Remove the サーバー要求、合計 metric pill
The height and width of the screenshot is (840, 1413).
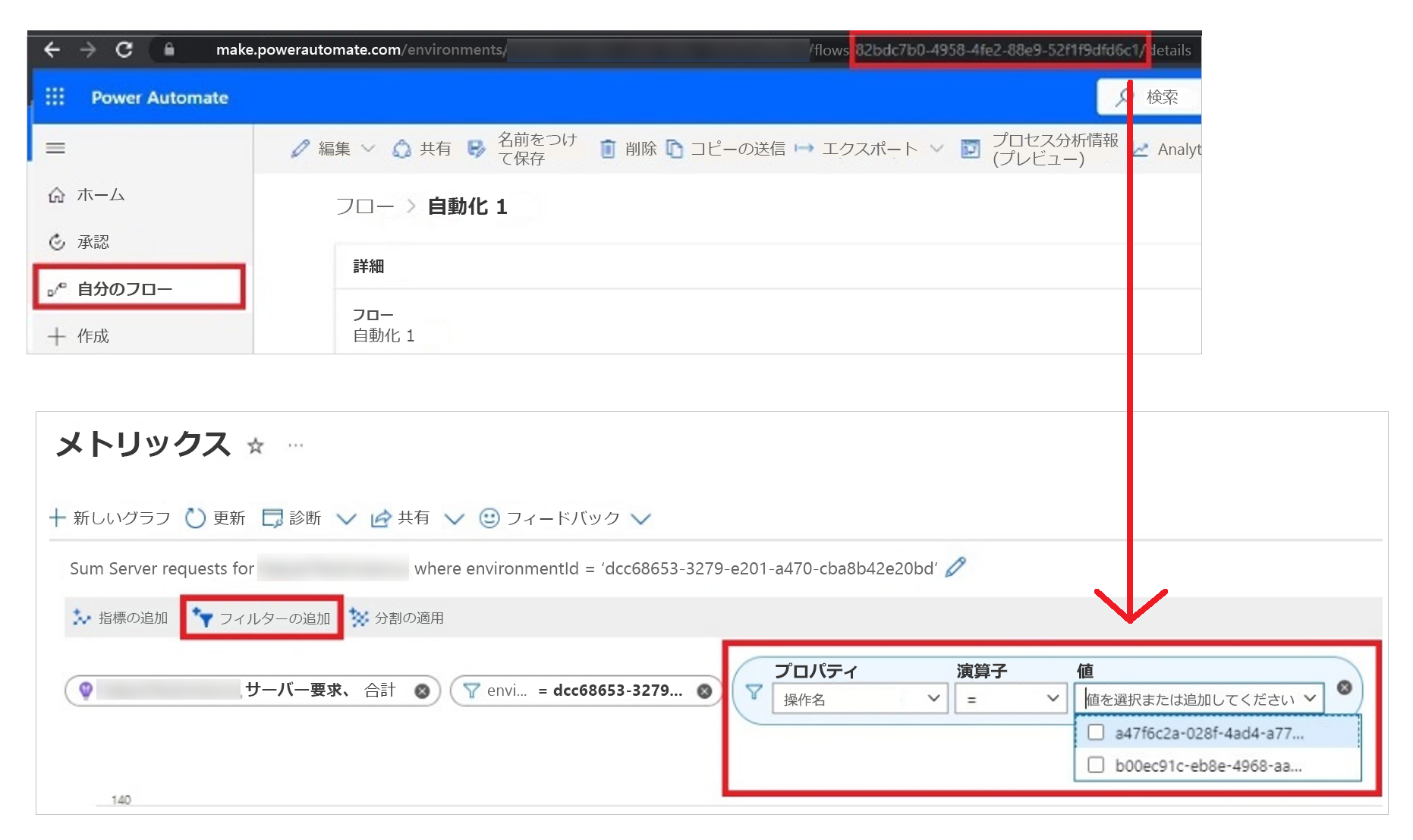422,691
